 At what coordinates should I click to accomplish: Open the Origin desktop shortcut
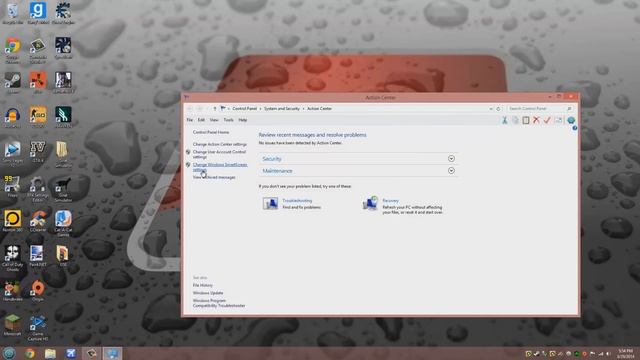pos(38,291)
